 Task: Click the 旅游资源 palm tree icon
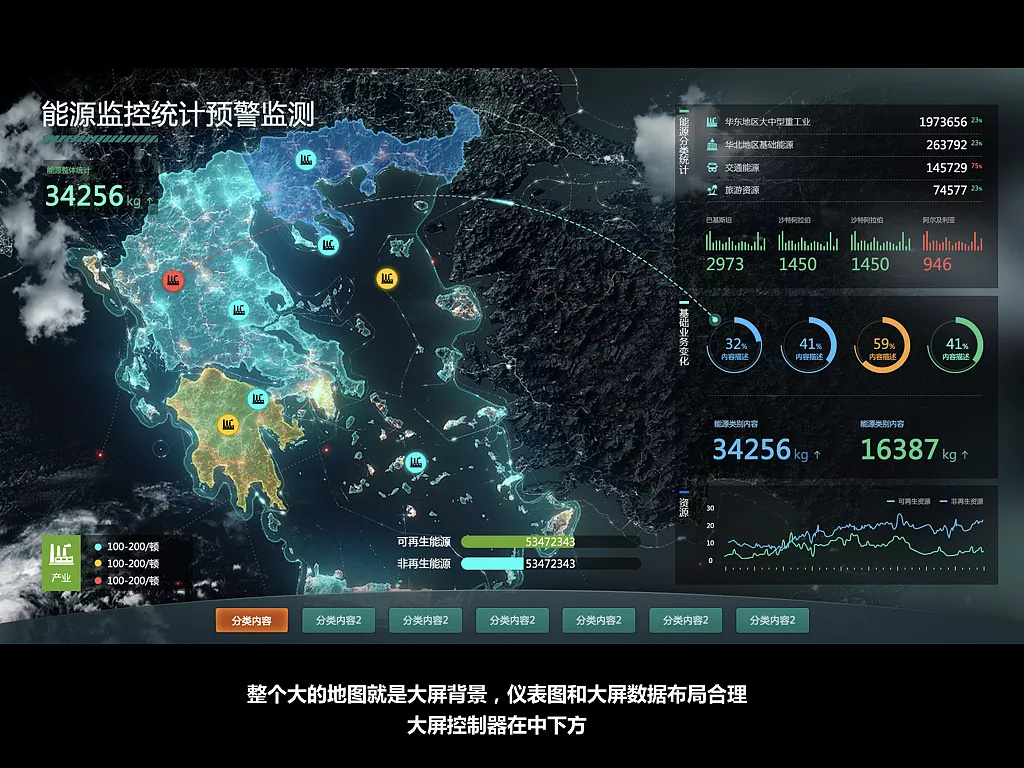712,190
